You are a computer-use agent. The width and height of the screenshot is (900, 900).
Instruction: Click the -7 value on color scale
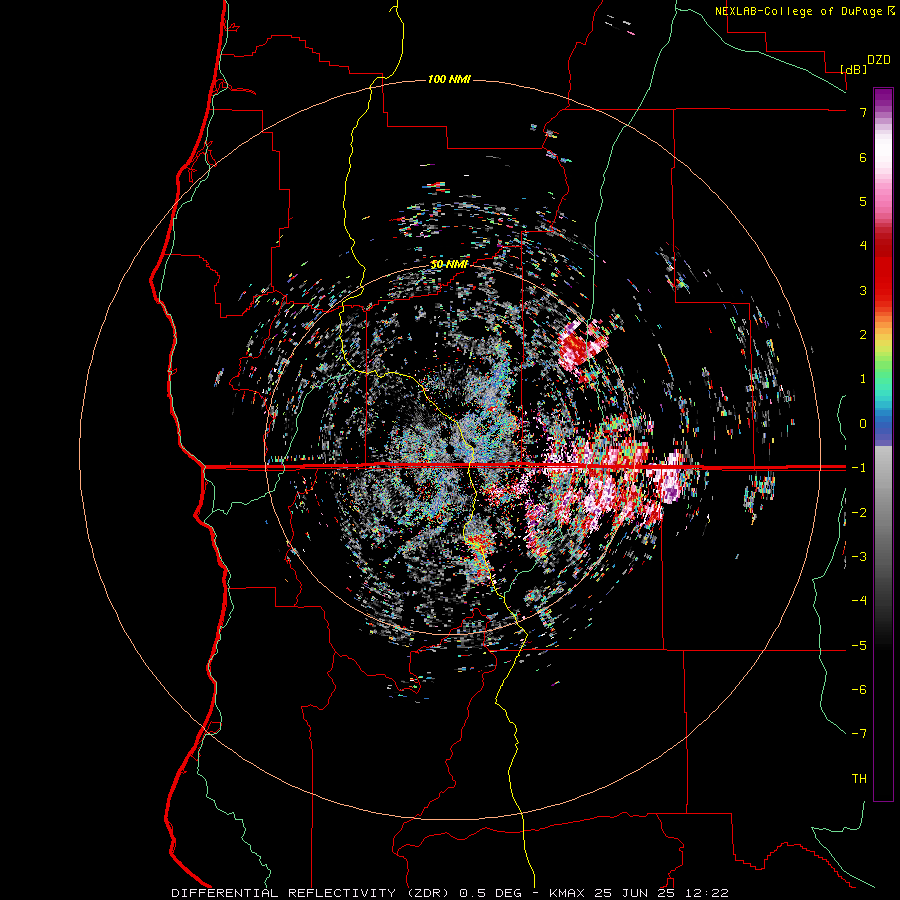click(859, 734)
